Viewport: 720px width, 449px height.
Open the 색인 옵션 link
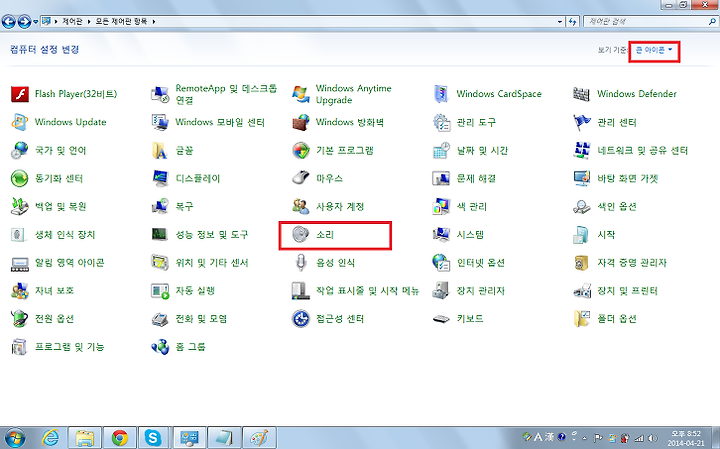(x=617, y=207)
